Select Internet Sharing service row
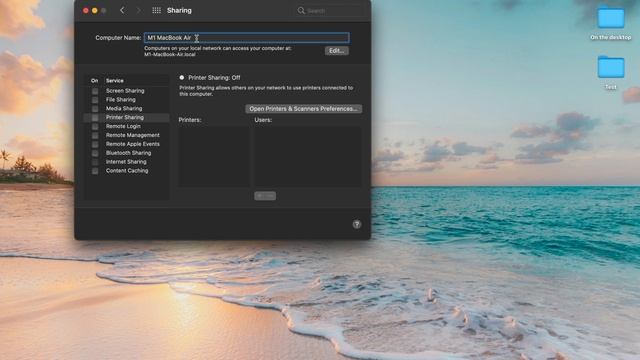640x360 pixels. (126, 162)
